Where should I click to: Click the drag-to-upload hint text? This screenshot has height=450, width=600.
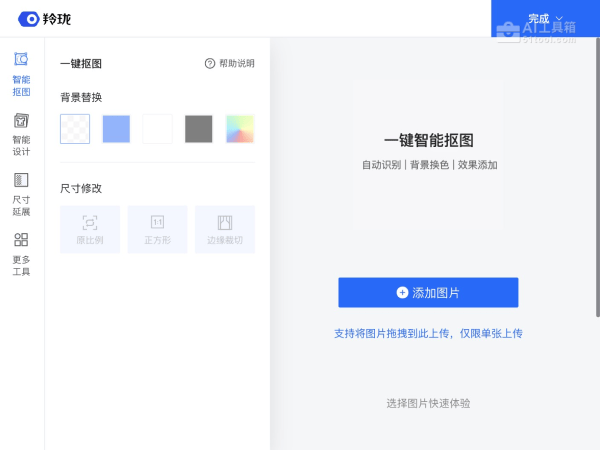(428, 333)
